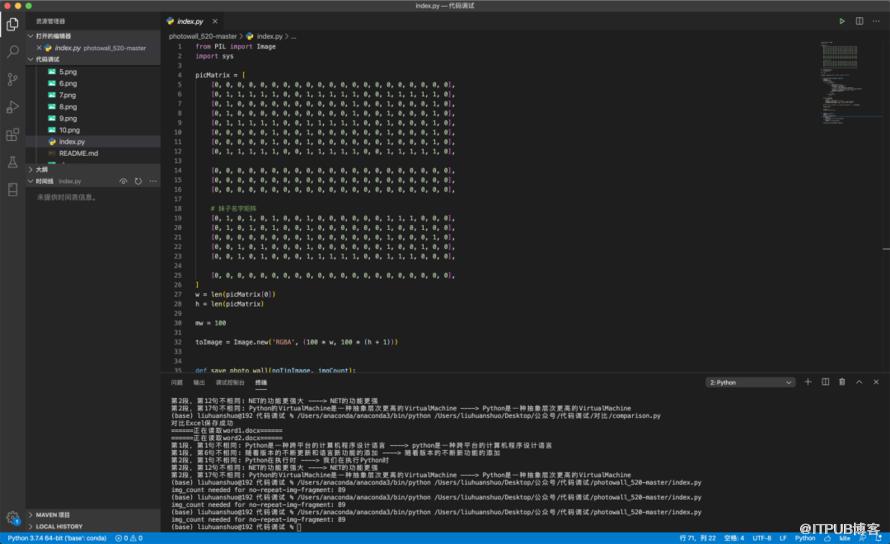
Task: Expand the MAVEN 项目 section
Action: tap(93, 514)
